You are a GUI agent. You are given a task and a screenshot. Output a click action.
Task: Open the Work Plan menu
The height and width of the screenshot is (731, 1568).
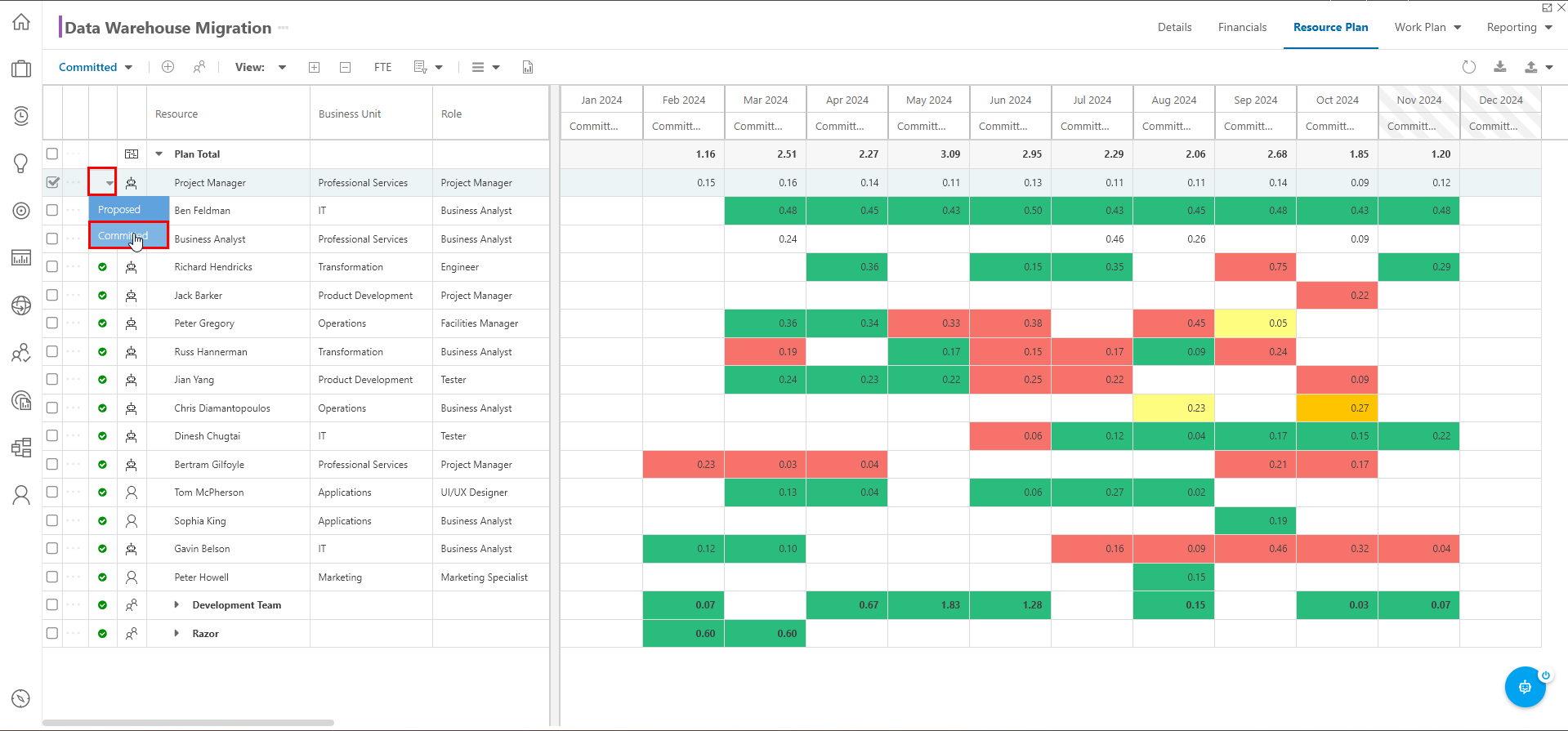(1428, 27)
